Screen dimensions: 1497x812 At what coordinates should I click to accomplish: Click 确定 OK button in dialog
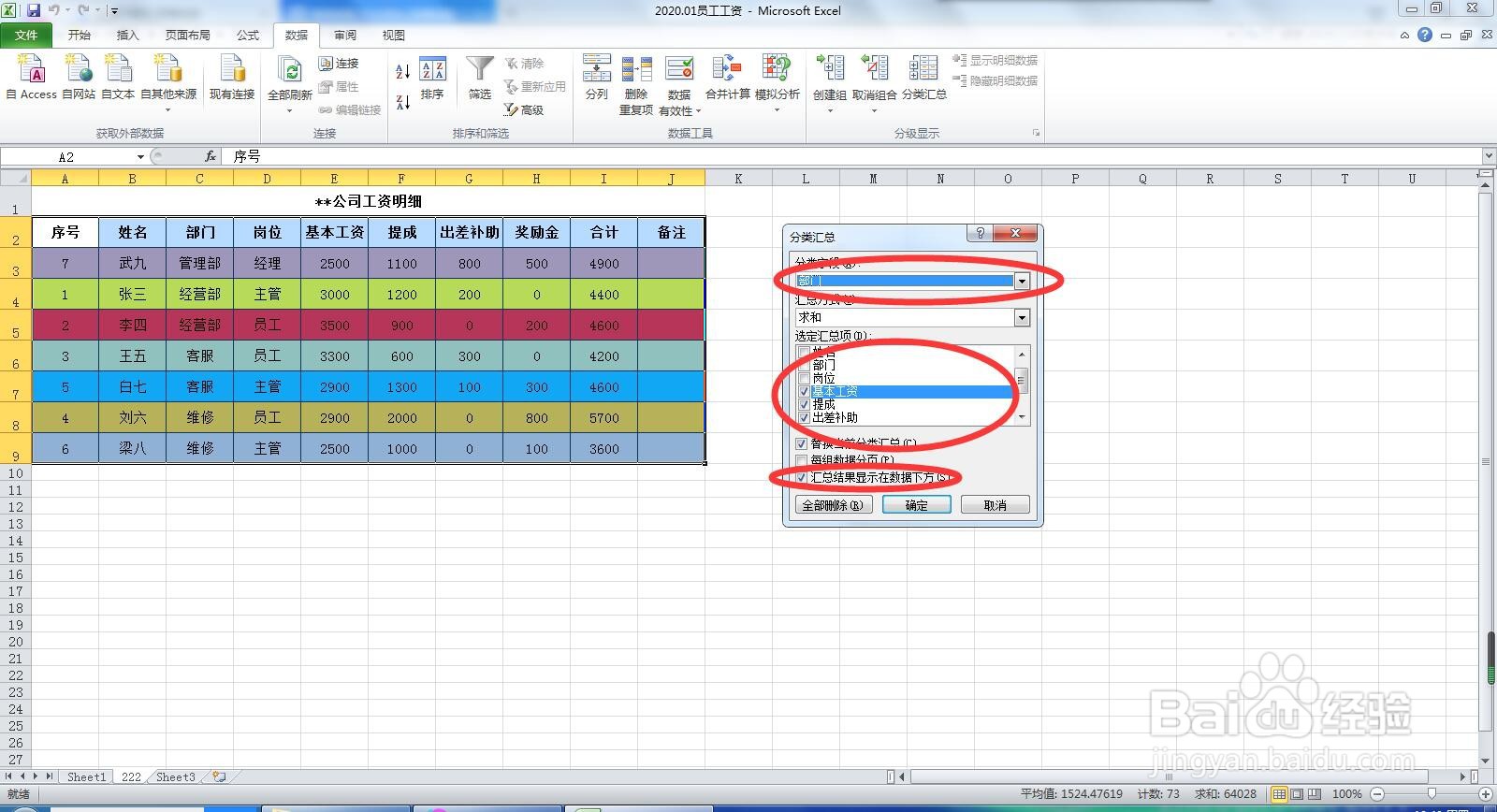click(916, 505)
